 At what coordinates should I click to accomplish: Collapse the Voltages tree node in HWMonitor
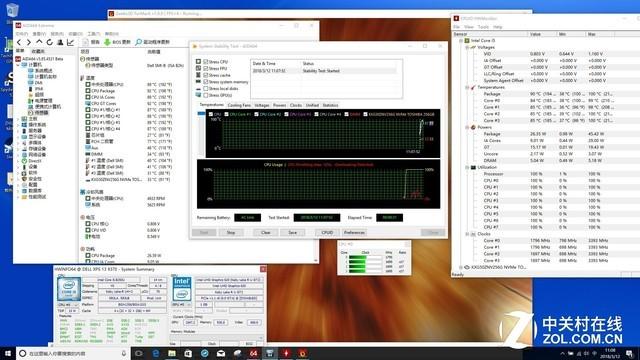[x=467, y=47]
